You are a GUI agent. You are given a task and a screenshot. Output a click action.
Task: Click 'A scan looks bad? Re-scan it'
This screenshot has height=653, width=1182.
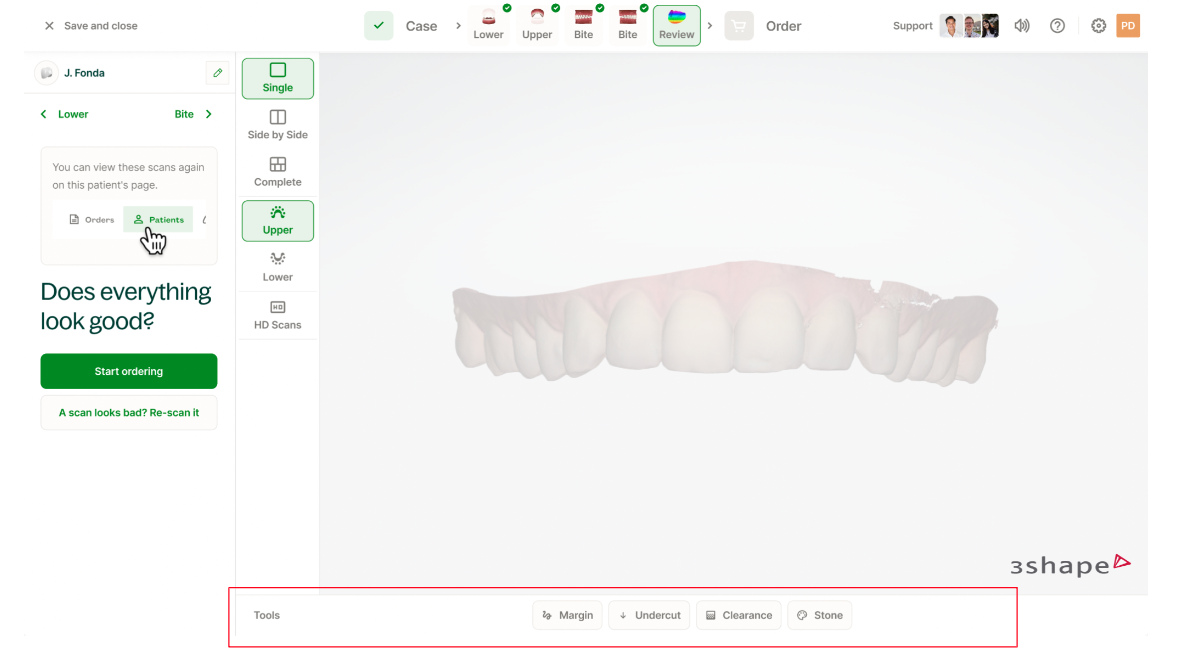click(x=129, y=412)
